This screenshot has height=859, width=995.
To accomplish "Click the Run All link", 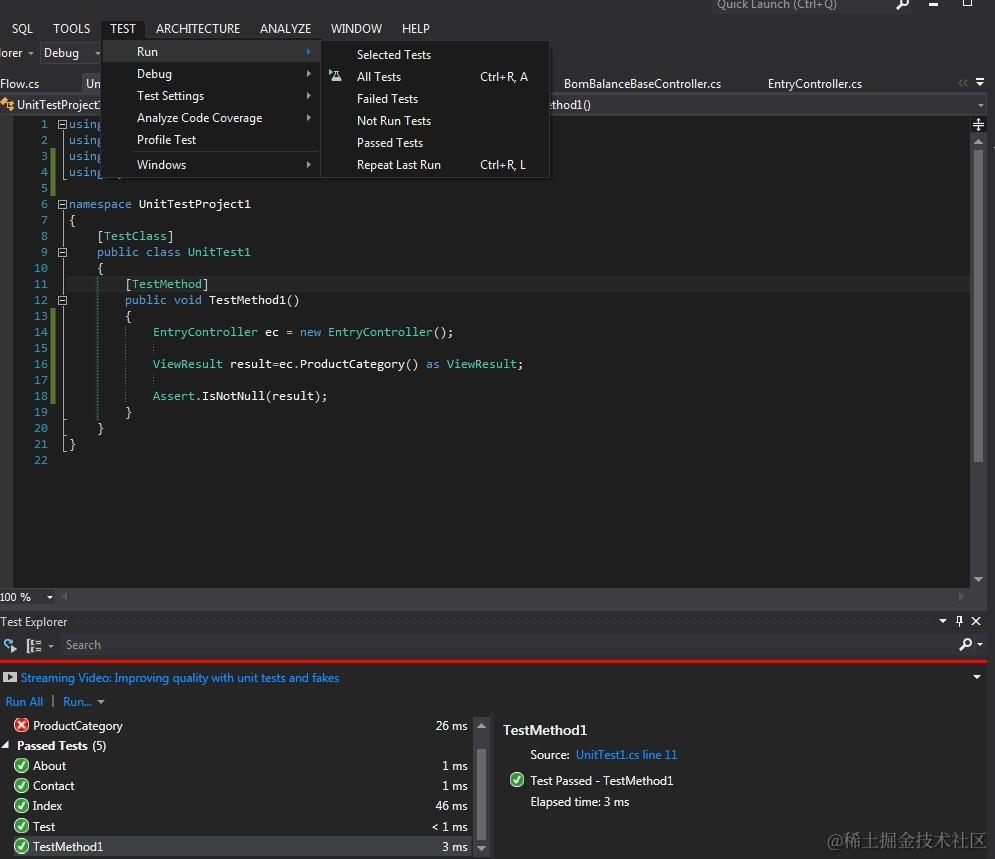I will (24, 702).
